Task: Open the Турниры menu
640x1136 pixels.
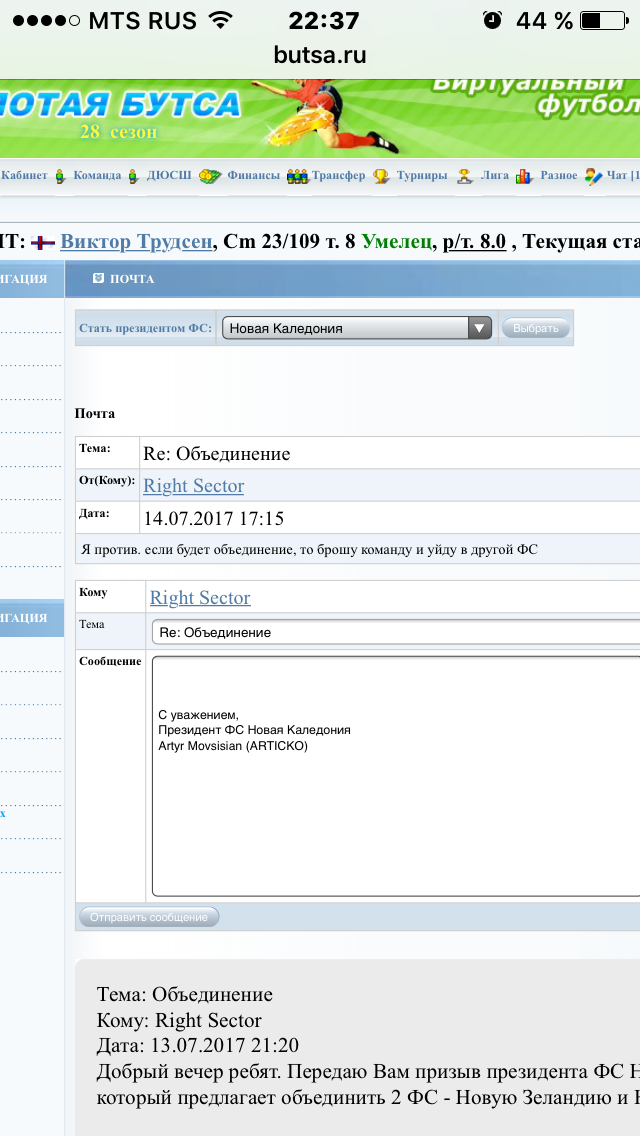Action: click(x=421, y=176)
